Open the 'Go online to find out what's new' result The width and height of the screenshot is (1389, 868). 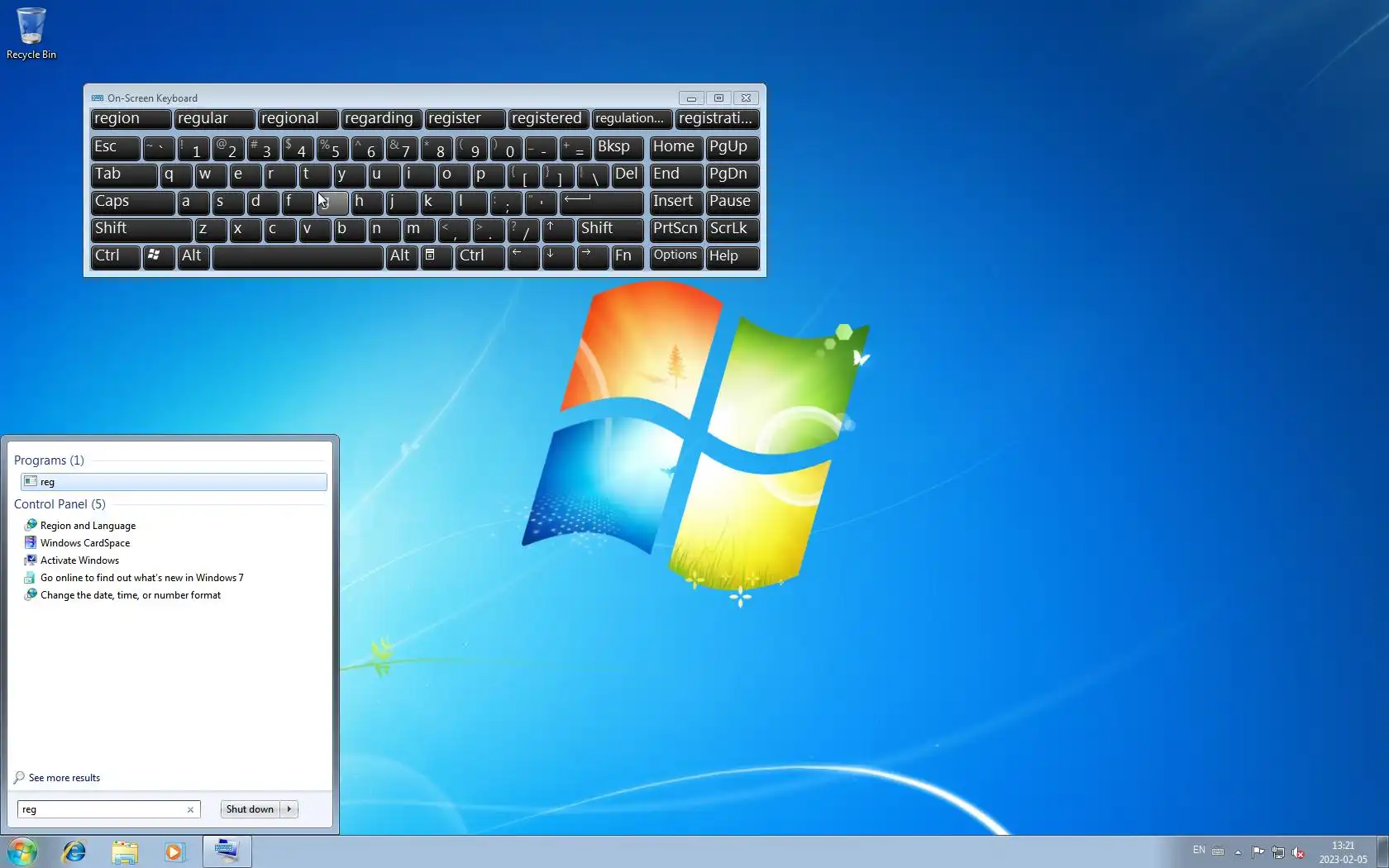point(141,578)
